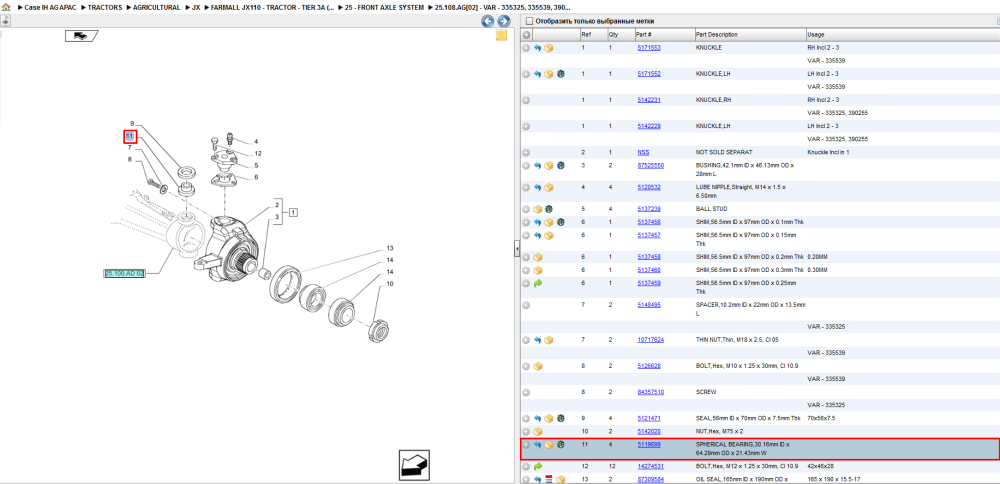1000x484 pixels.
Task: Click the globe icon for KNUCKLE,LH 5171552
Action: pyautogui.click(x=560, y=74)
